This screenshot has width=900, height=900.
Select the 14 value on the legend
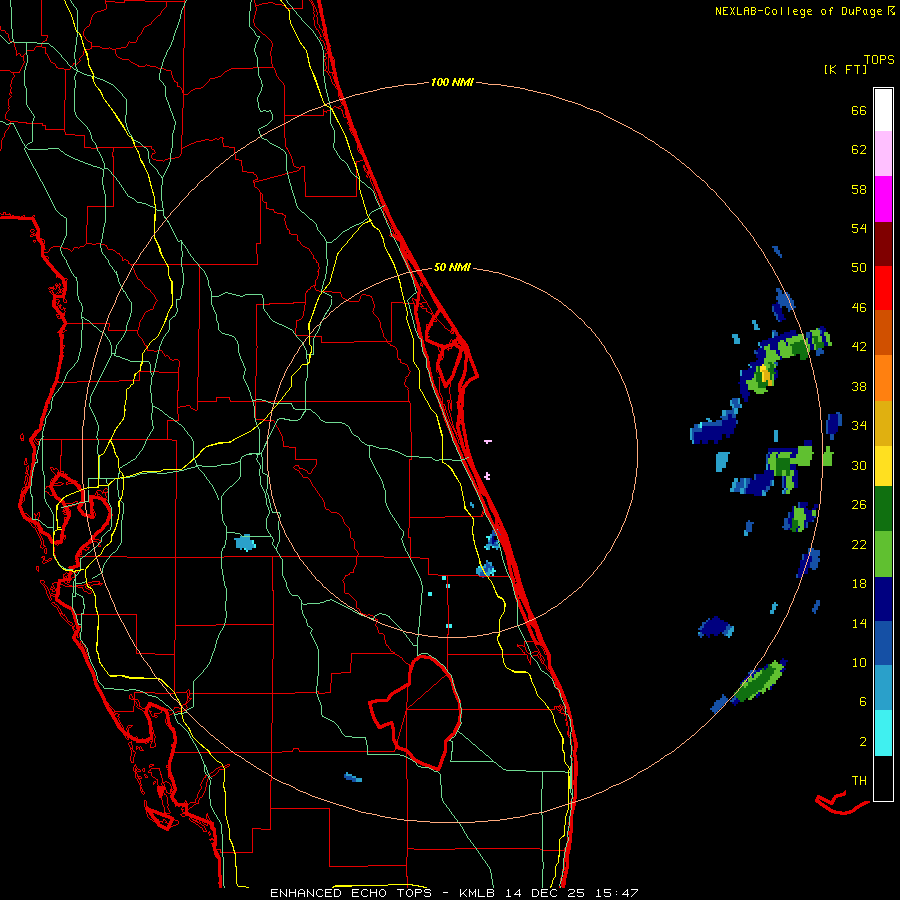coord(859,623)
